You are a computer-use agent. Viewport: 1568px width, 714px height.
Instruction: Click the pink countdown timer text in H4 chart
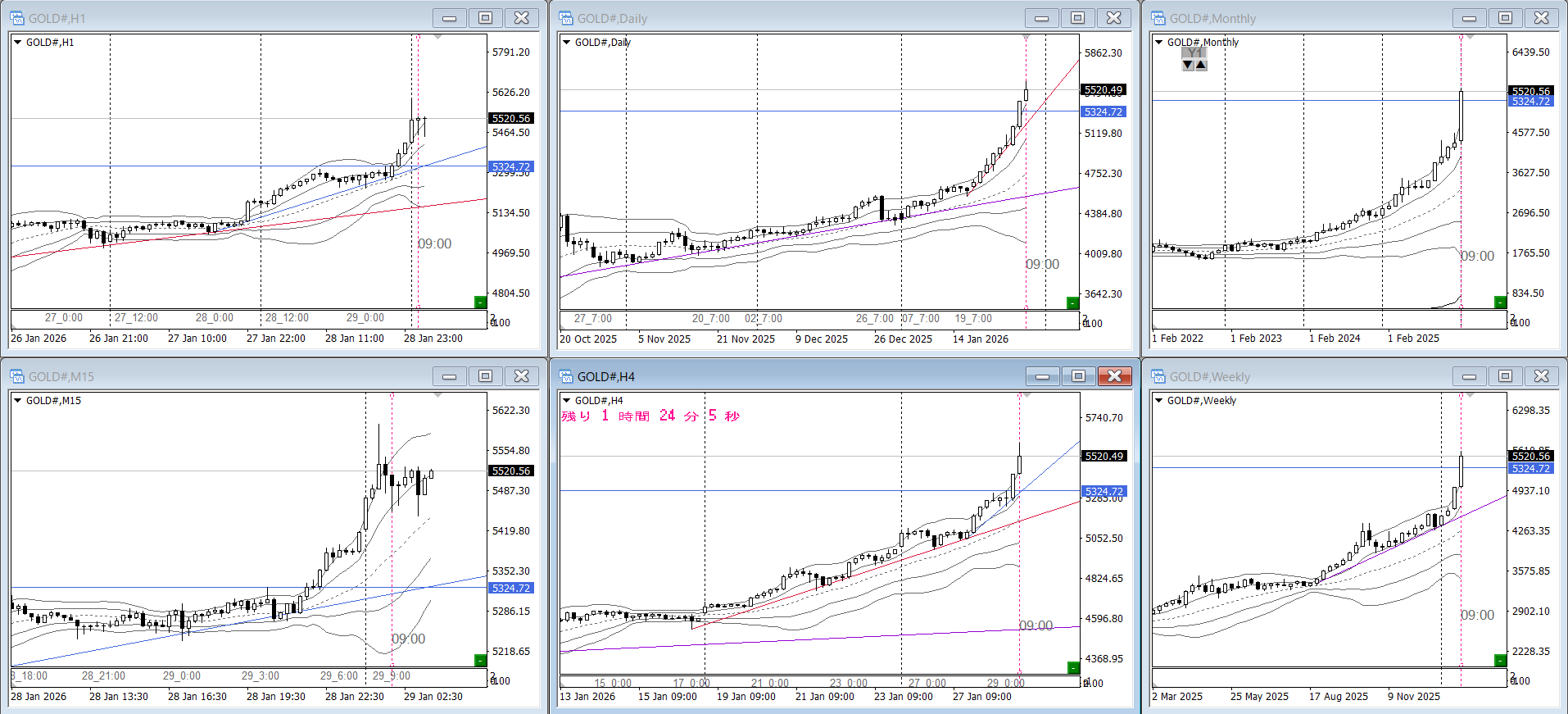pyautogui.click(x=650, y=416)
